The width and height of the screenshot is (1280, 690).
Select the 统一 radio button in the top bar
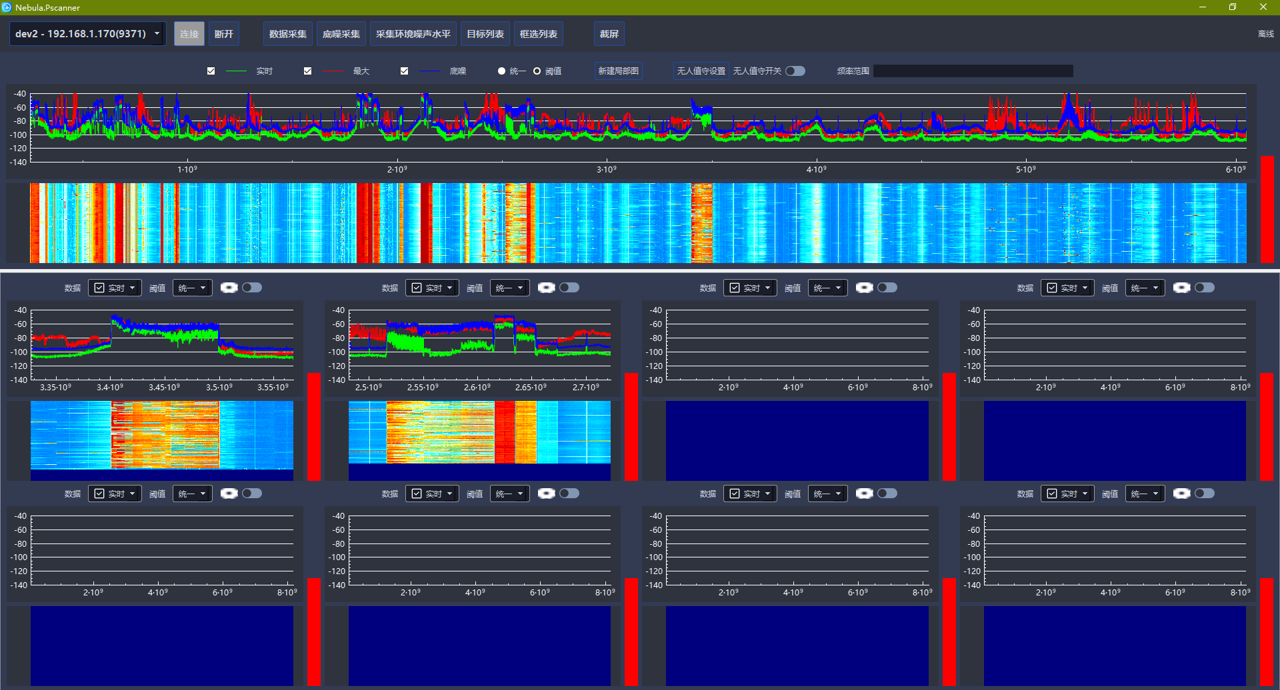pyautogui.click(x=502, y=72)
